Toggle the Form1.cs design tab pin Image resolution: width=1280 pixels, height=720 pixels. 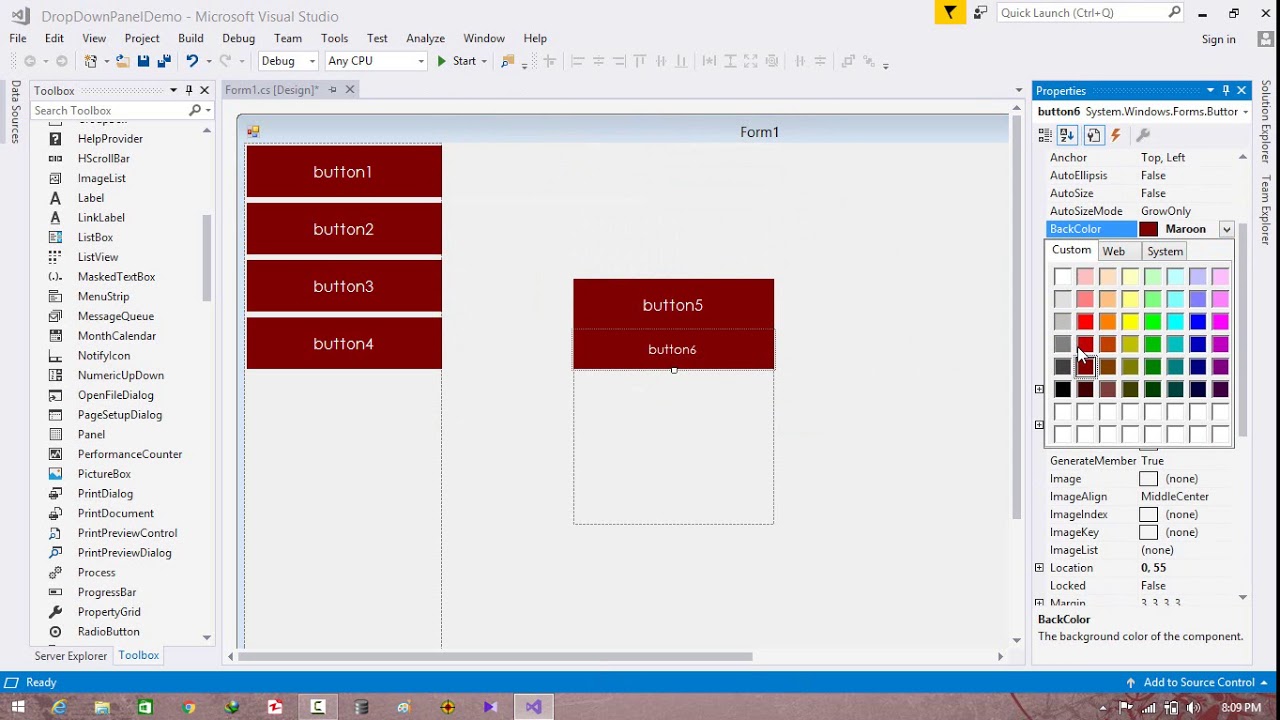click(333, 90)
